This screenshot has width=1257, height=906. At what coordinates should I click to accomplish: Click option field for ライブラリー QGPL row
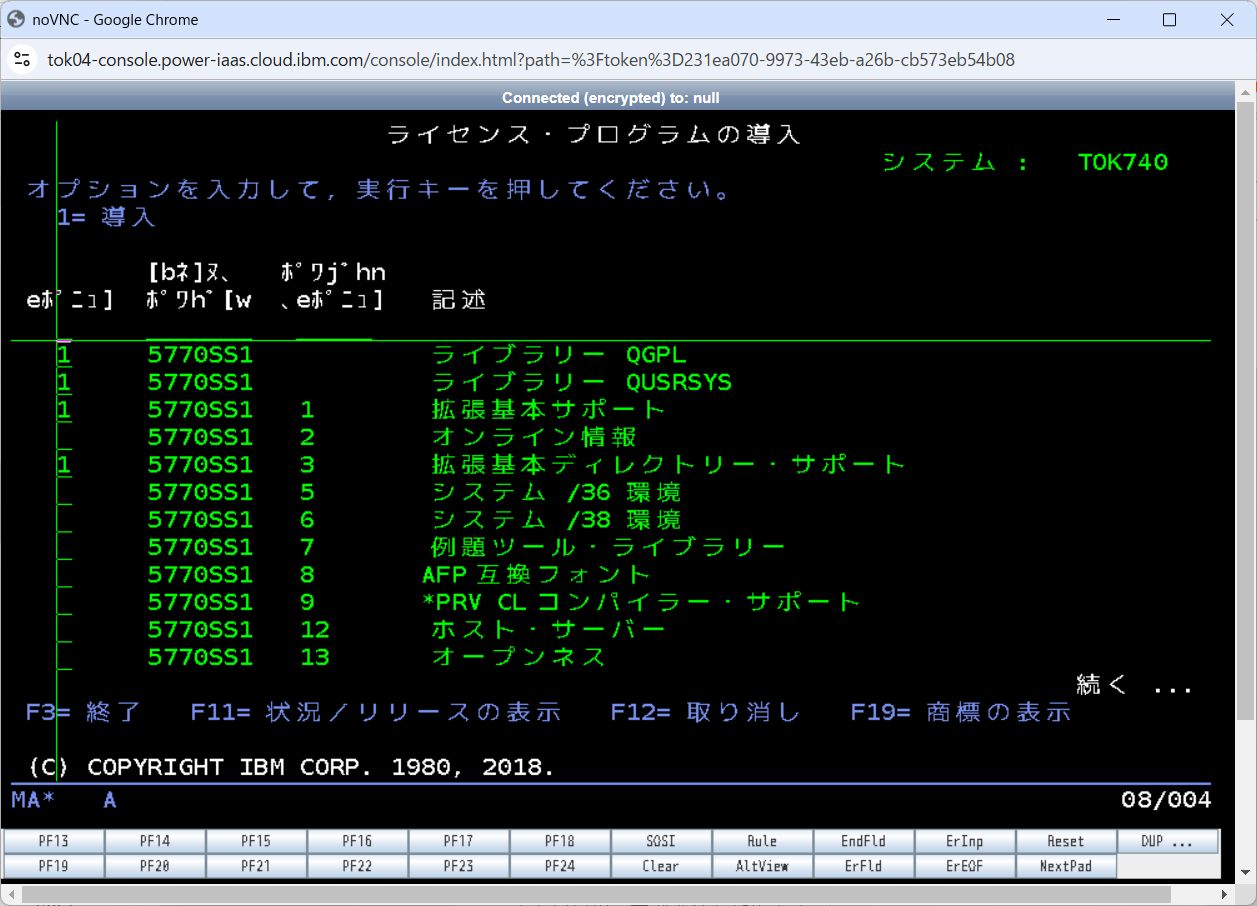point(64,355)
